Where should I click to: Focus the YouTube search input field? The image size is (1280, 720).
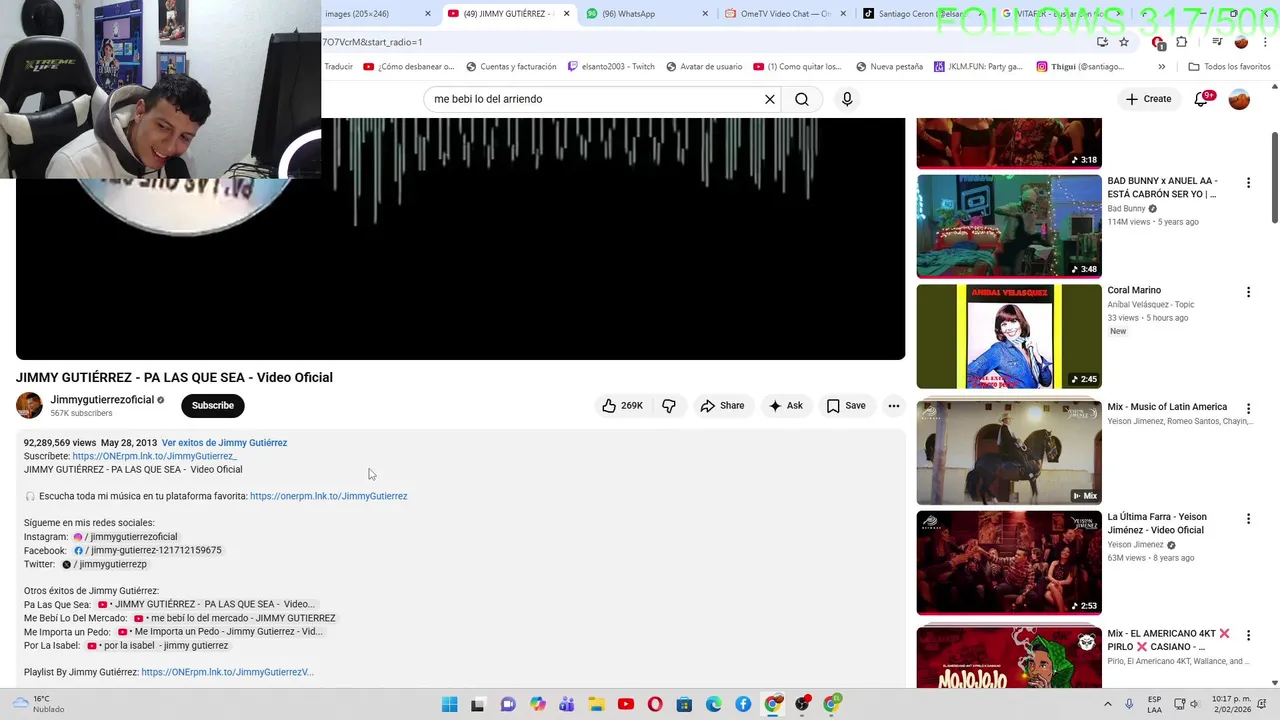pos(595,99)
